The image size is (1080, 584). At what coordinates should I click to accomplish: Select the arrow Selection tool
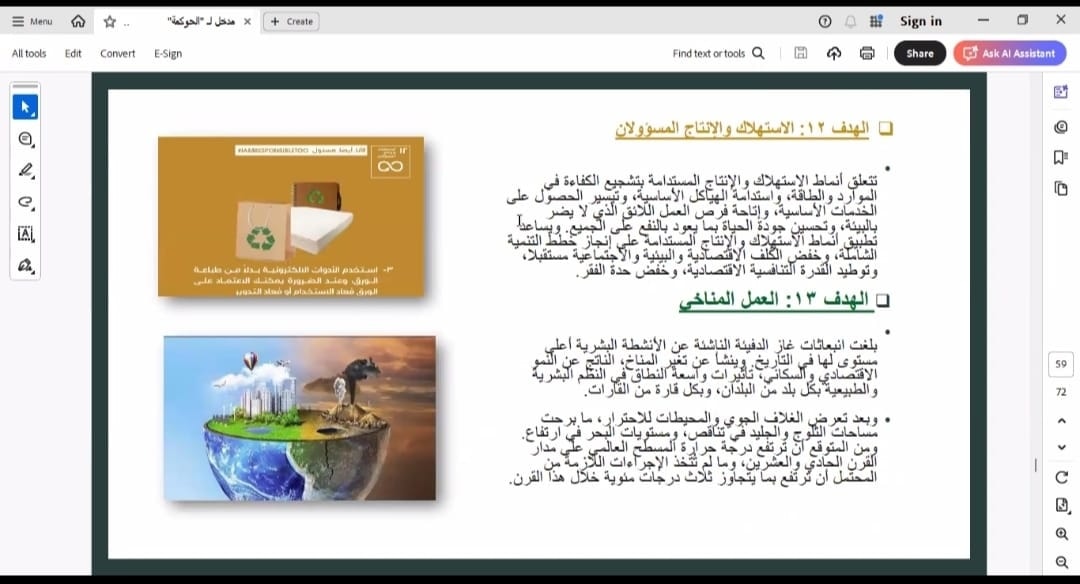pos(26,107)
